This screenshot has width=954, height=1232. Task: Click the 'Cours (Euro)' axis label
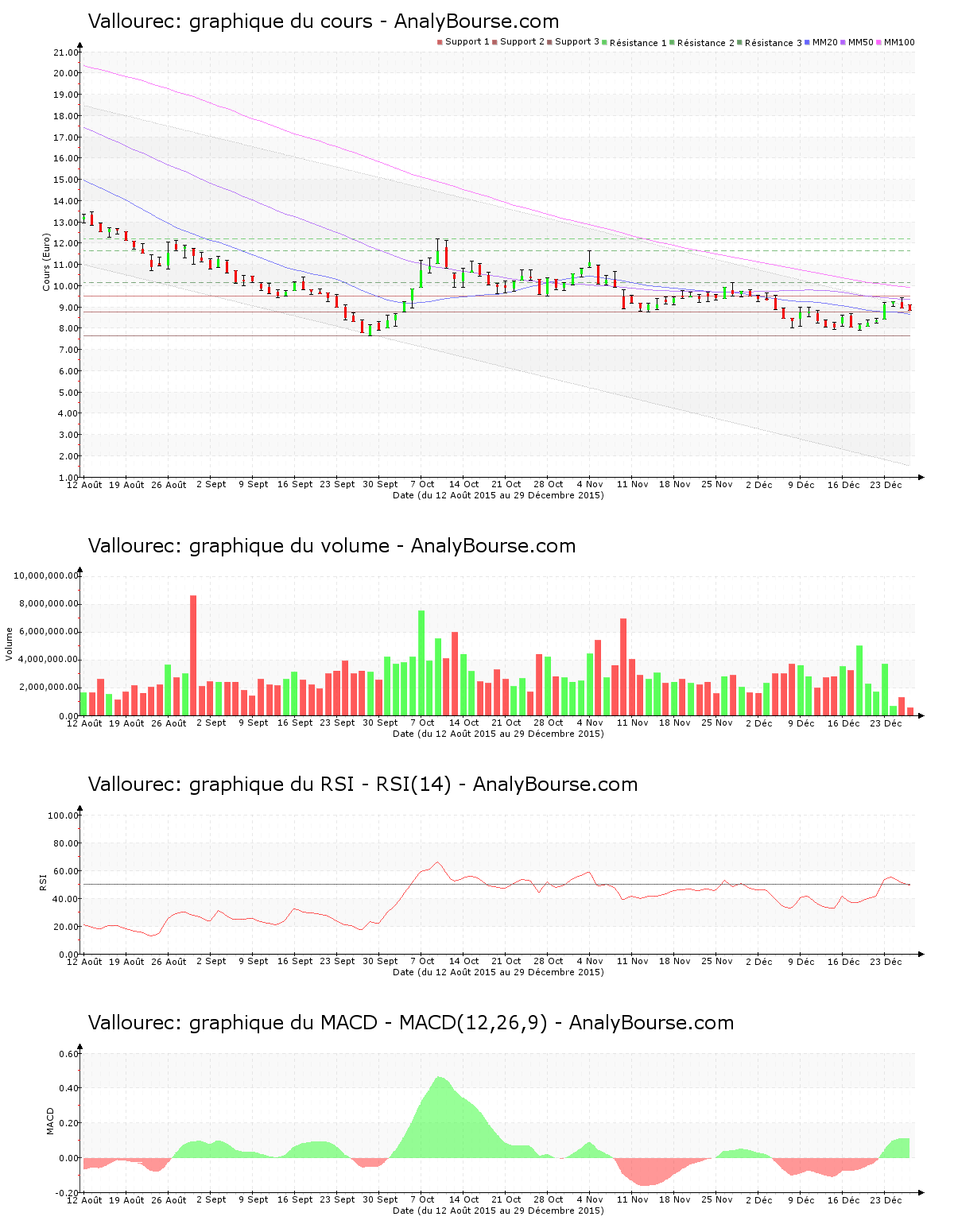pos(46,262)
